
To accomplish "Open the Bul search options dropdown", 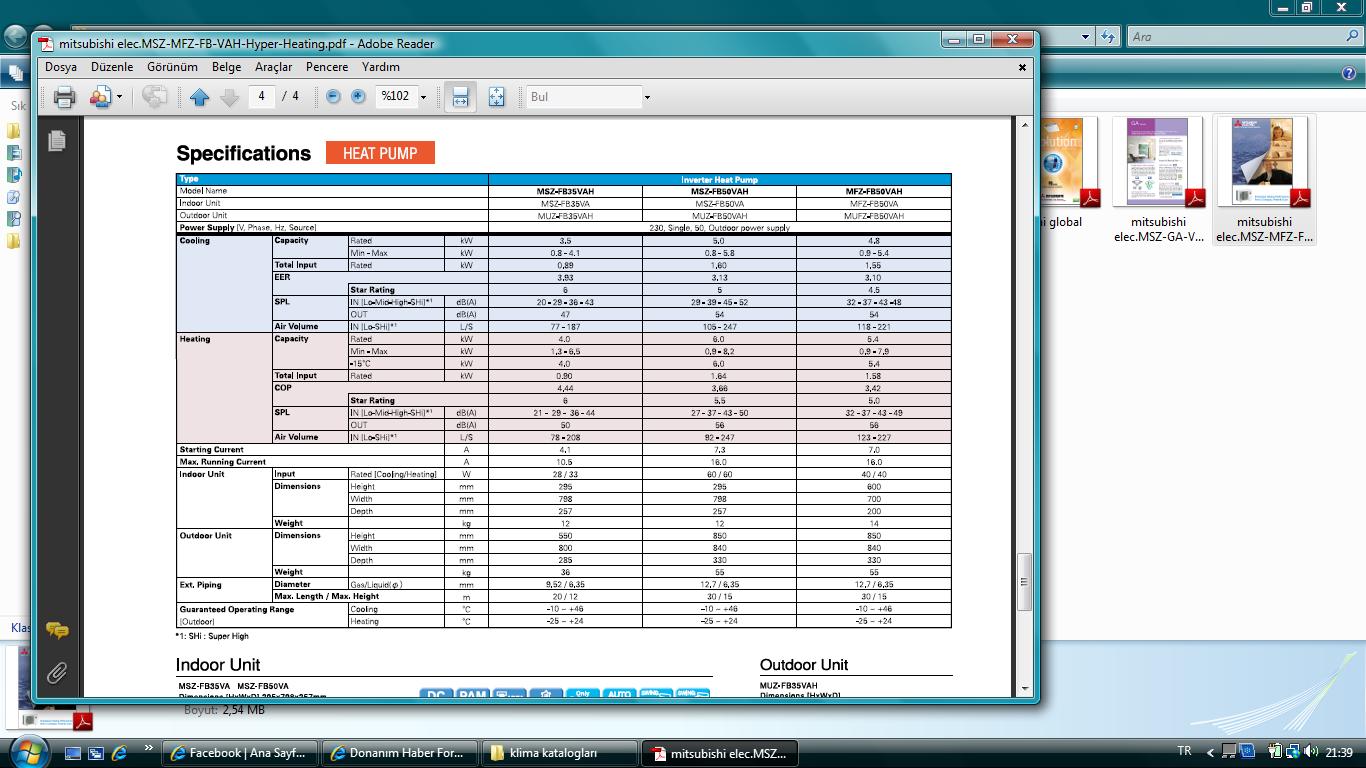I will 647,97.
